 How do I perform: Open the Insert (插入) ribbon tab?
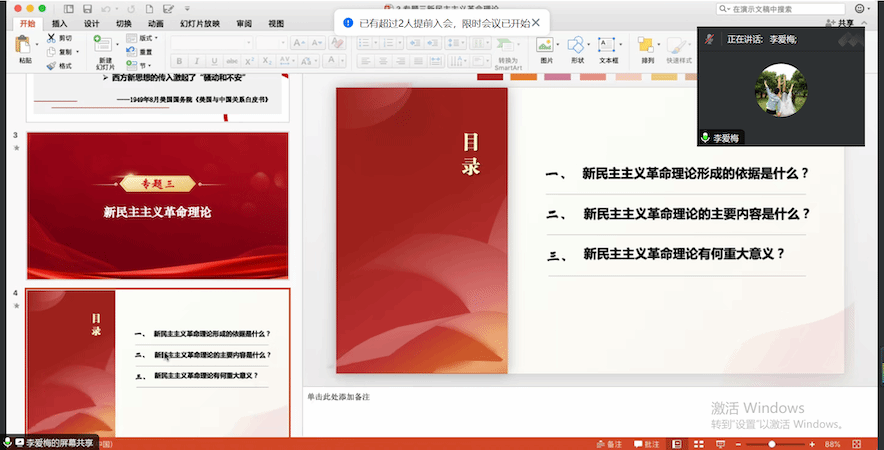60,22
